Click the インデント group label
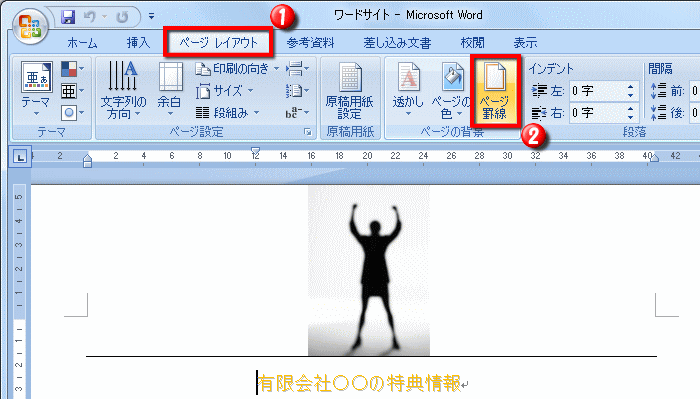This screenshot has width=700, height=399. click(551, 69)
